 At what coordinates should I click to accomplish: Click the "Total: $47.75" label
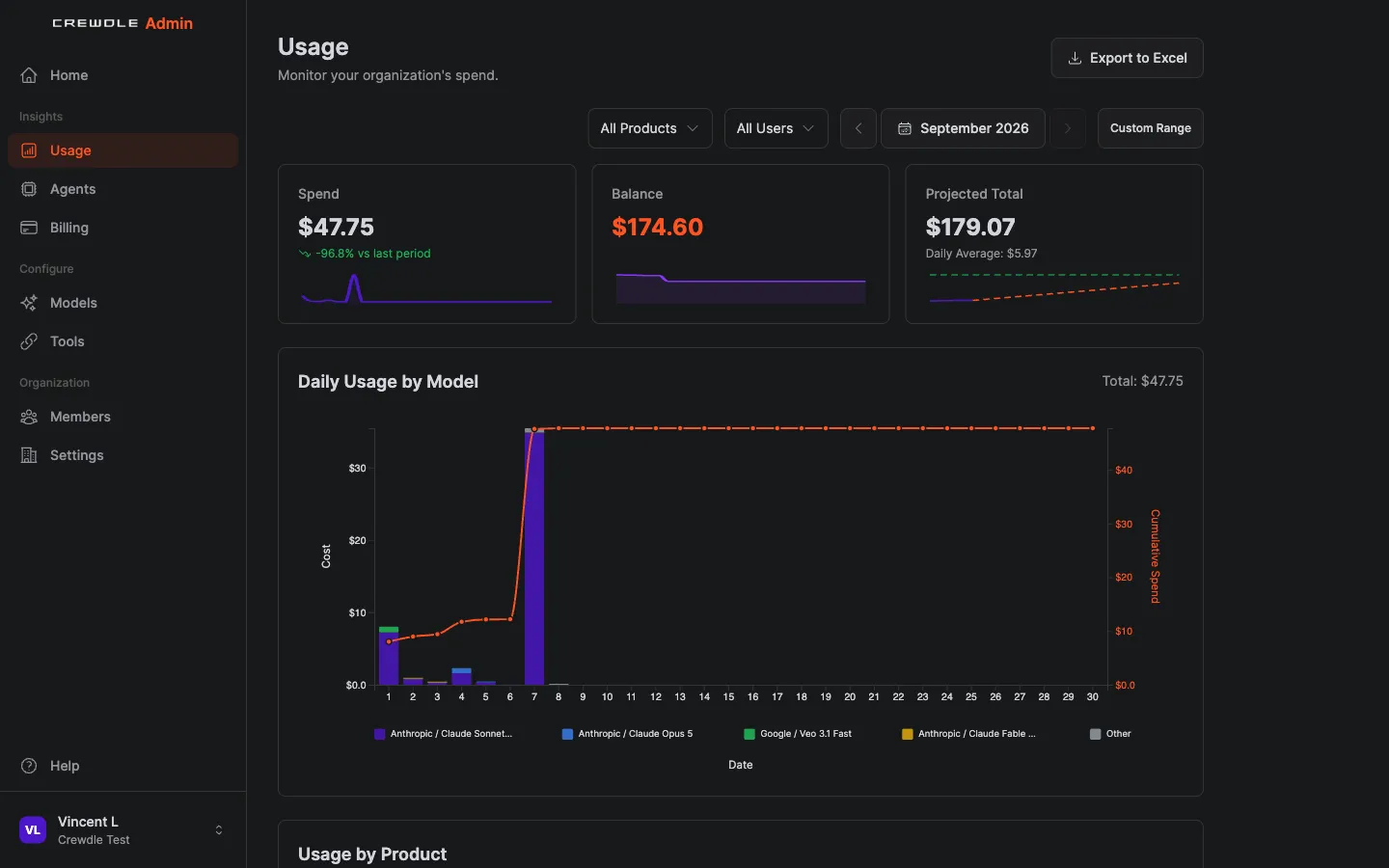coord(1143,381)
